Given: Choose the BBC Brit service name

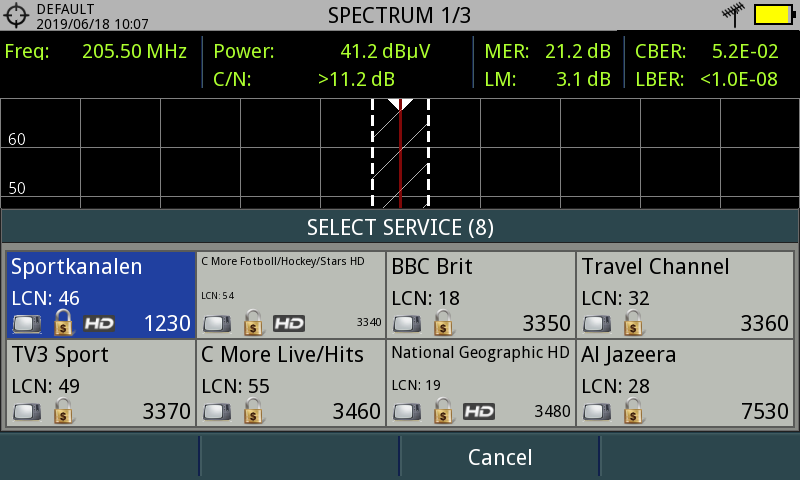Looking at the screenshot, I should point(432,267).
